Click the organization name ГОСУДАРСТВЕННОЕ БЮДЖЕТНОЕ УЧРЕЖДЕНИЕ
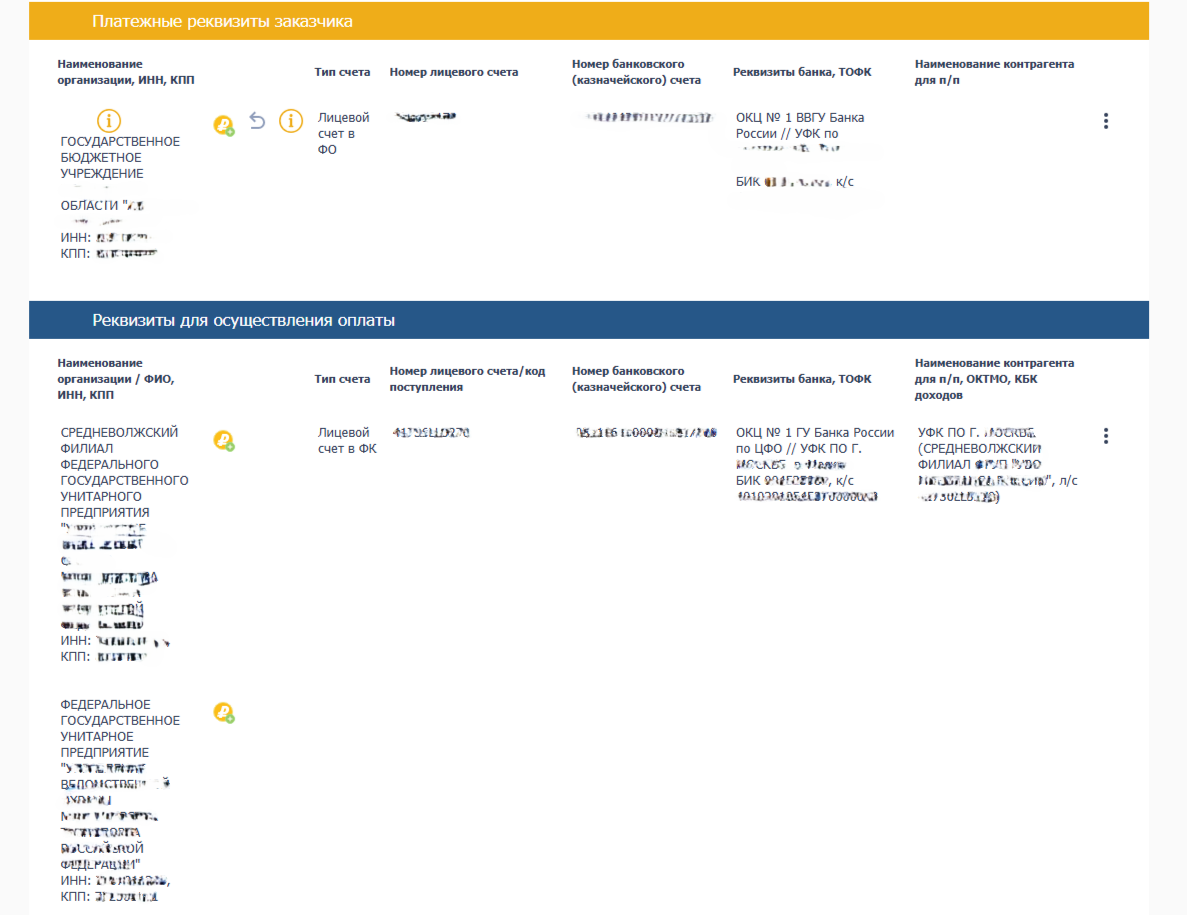1187x915 pixels. (120, 157)
